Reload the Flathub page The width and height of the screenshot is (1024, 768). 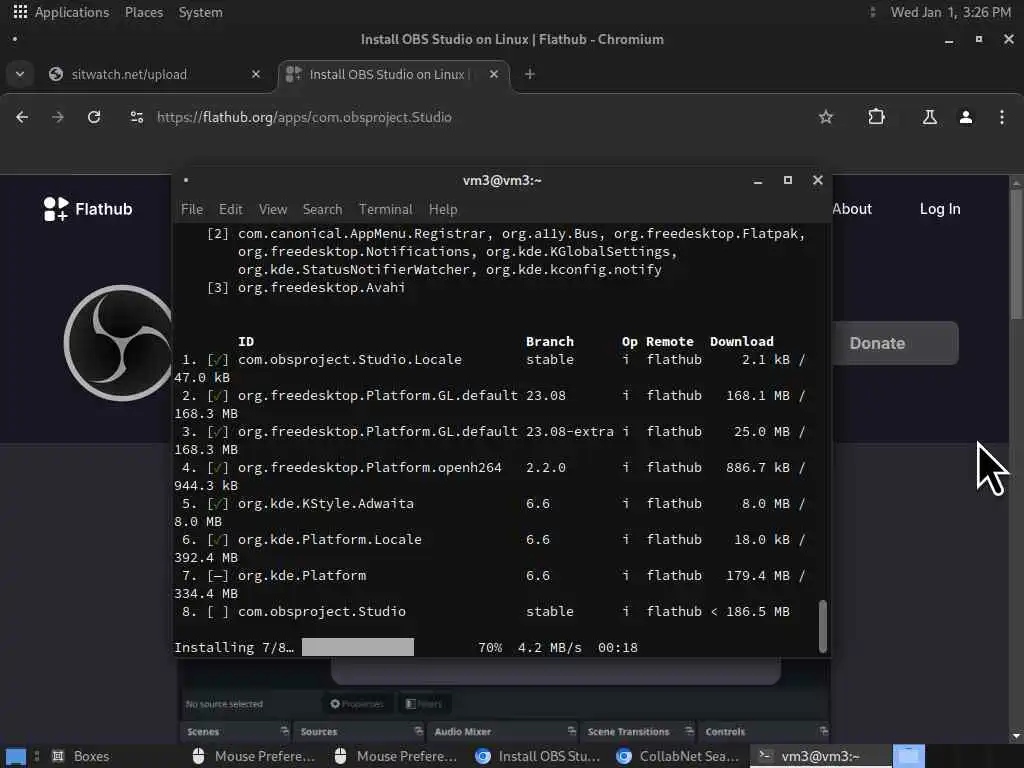pos(94,117)
